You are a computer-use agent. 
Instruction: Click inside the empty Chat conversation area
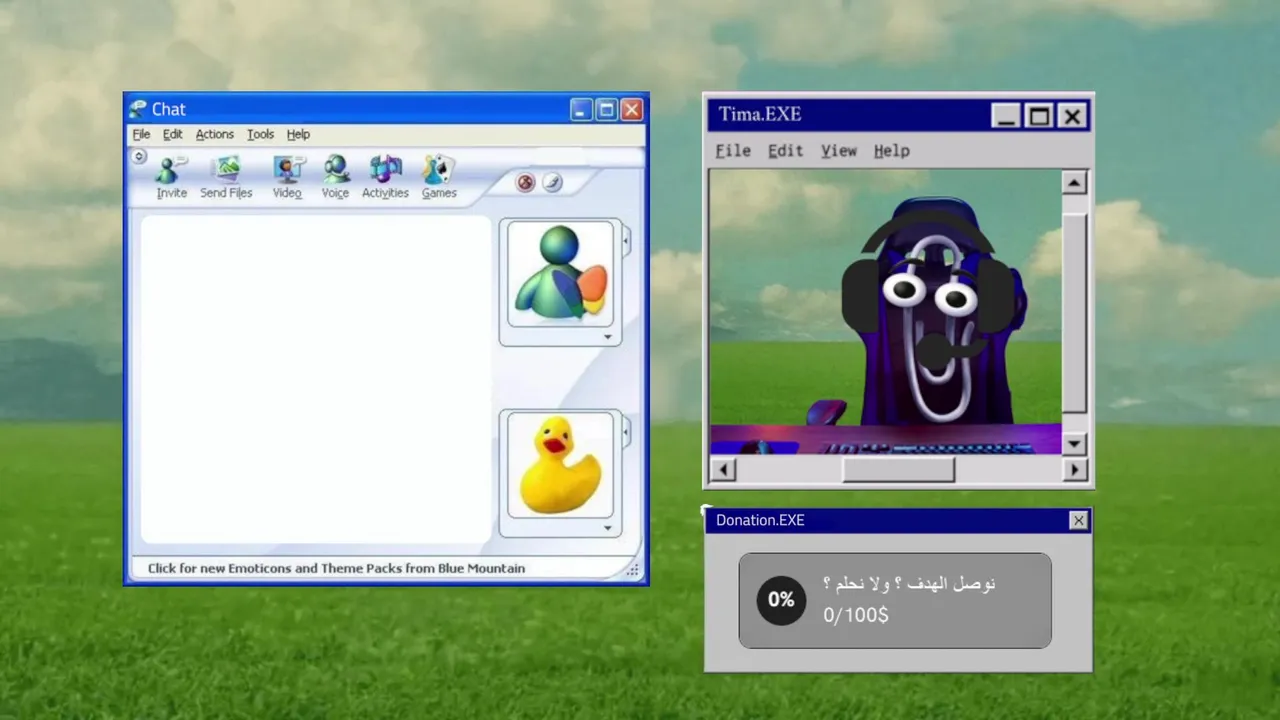click(x=315, y=380)
